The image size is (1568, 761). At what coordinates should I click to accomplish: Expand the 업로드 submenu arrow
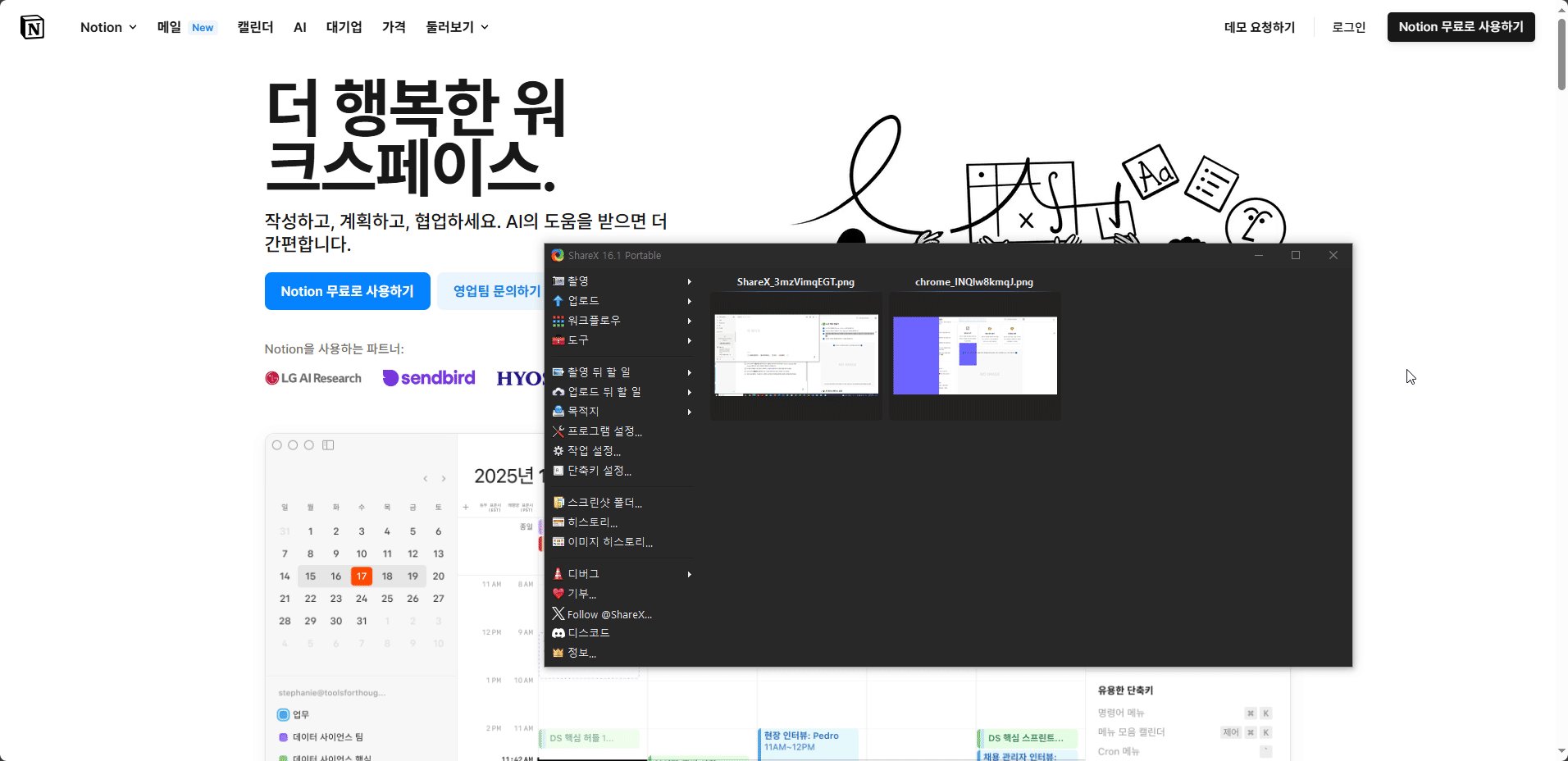[x=690, y=301]
